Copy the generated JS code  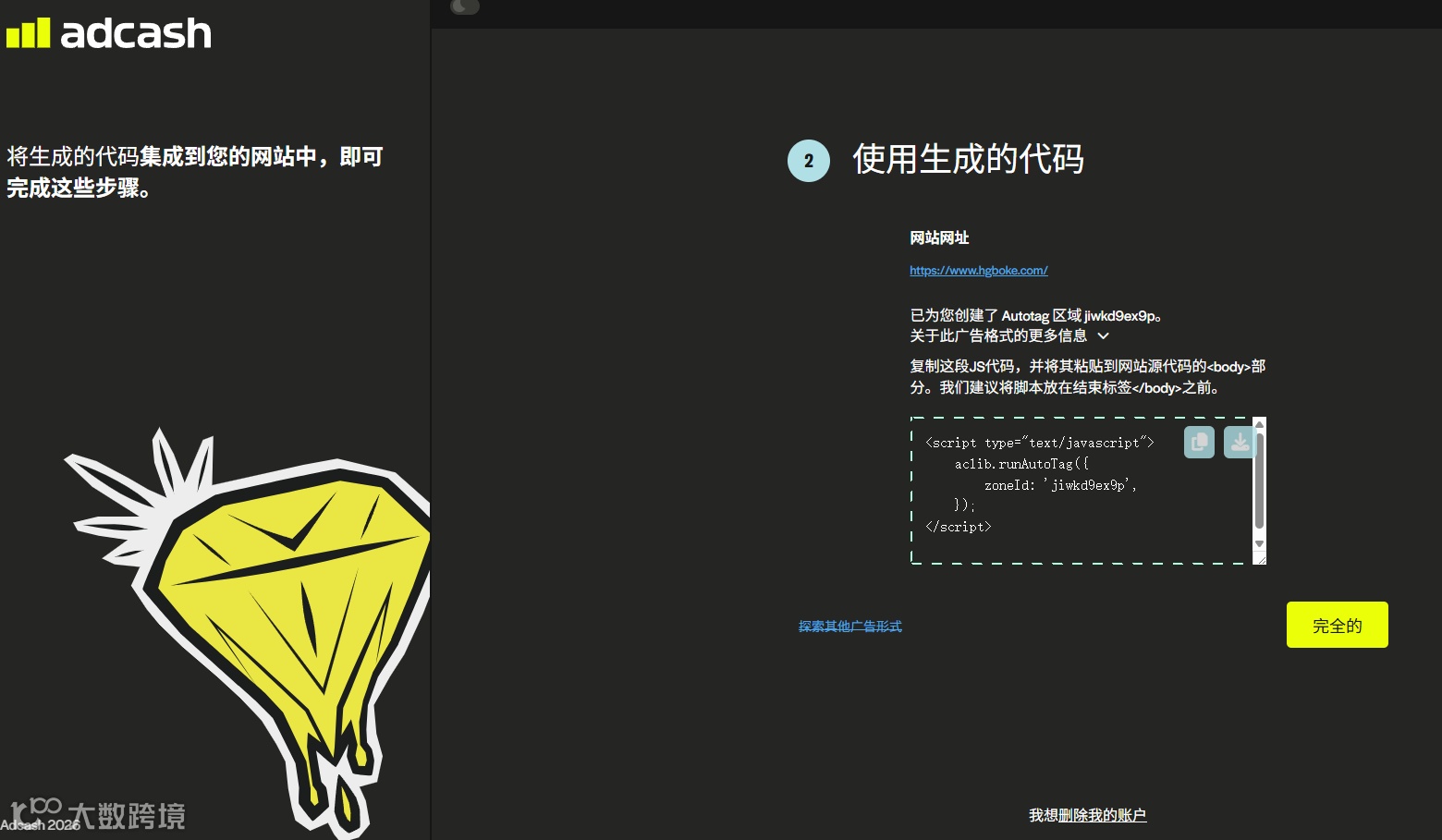pyautogui.click(x=1199, y=443)
